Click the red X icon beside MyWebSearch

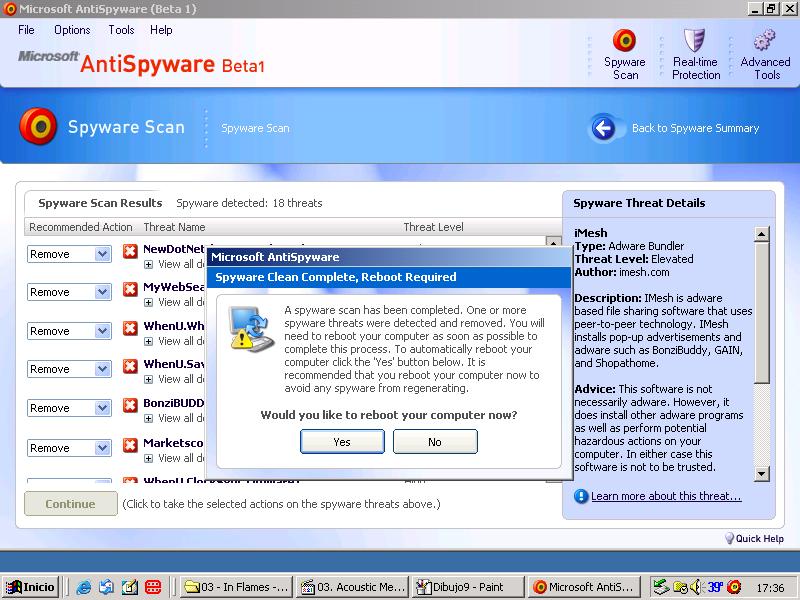tap(130, 289)
